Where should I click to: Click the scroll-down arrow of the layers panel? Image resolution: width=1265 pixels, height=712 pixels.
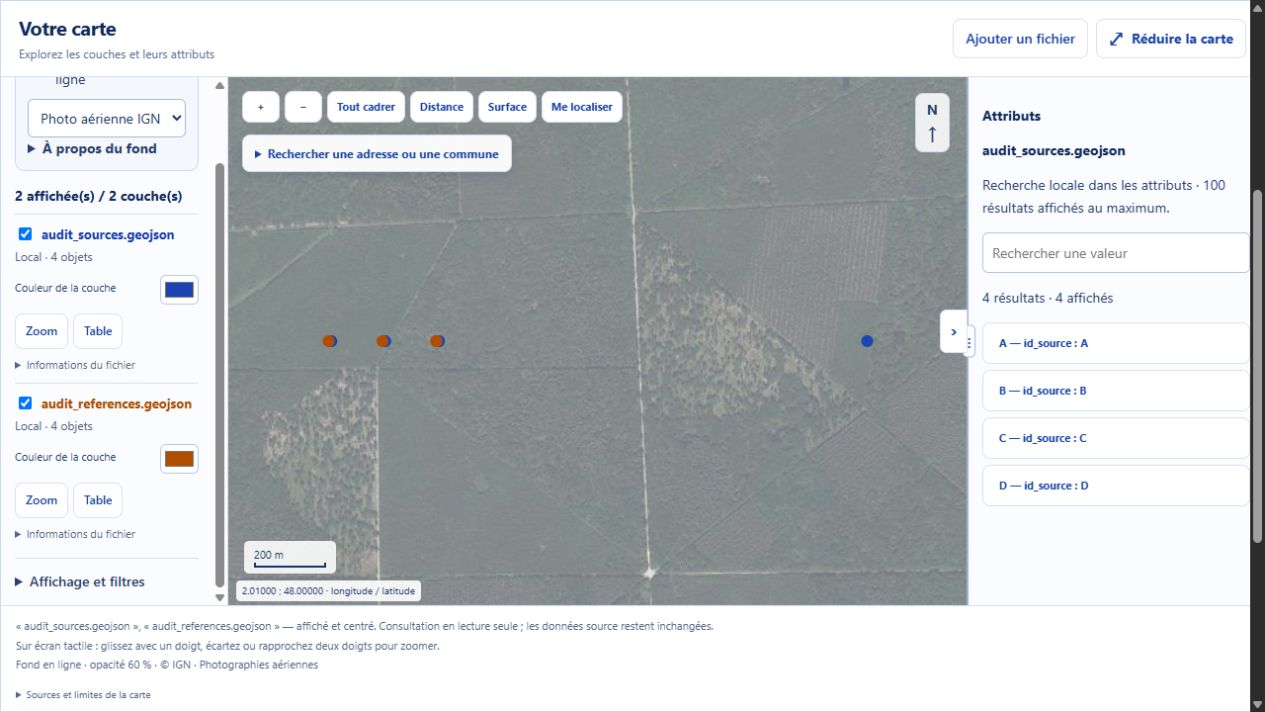tap(220, 597)
